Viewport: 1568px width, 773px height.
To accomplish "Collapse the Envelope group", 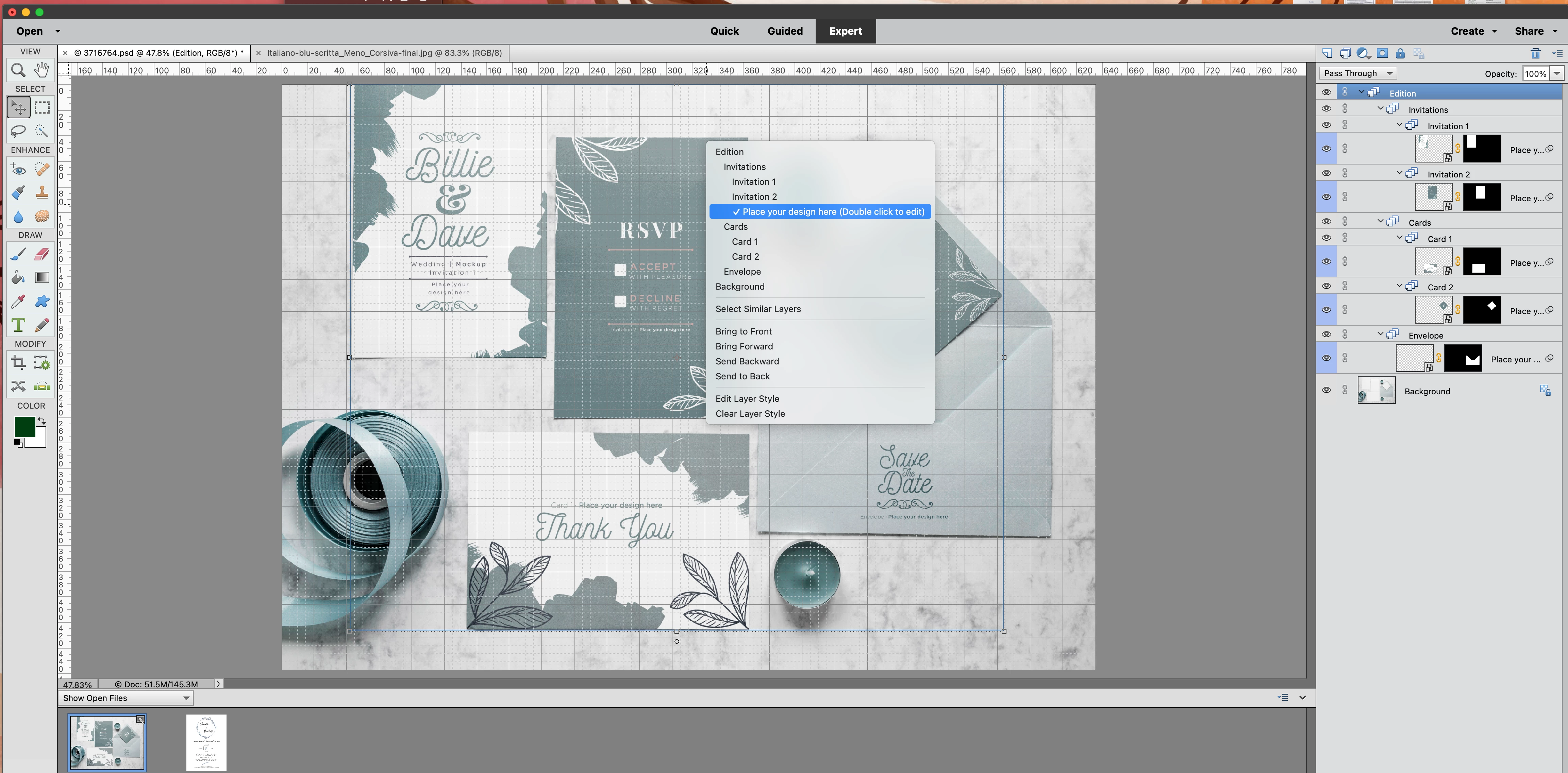I will pos(1381,334).
